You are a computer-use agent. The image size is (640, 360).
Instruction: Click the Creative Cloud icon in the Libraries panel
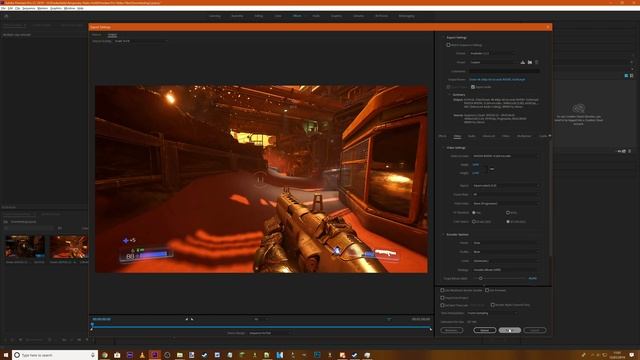[x=578, y=108]
